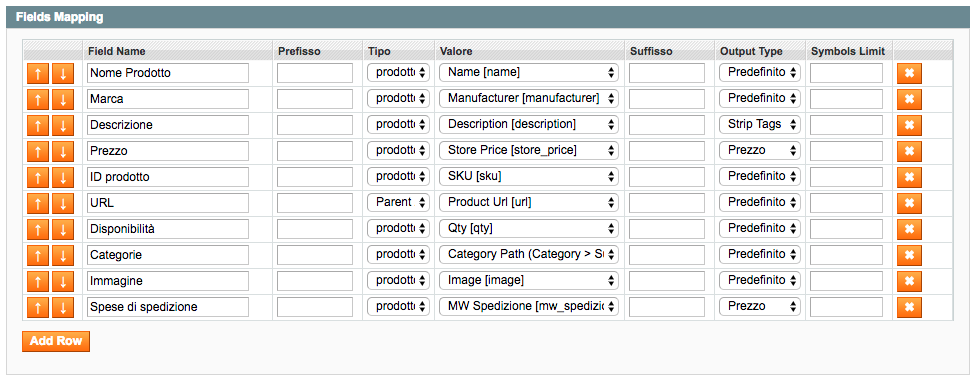Open the Store Price [store_price] value dropdown
976x381 pixels.
529,151
